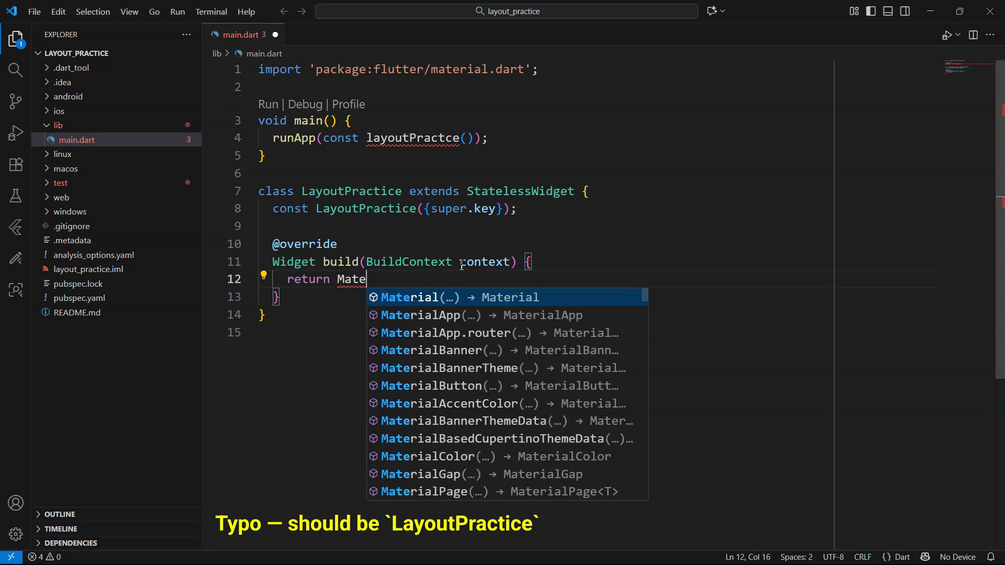Toggle the Primary Side Bar
This screenshot has height=565, width=1005.
pos(871,11)
